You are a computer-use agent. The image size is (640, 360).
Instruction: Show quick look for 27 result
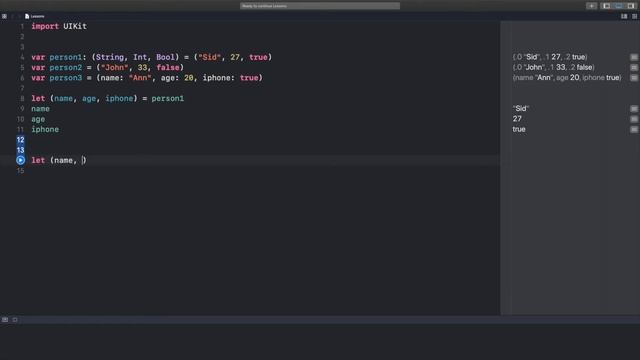click(x=634, y=119)
